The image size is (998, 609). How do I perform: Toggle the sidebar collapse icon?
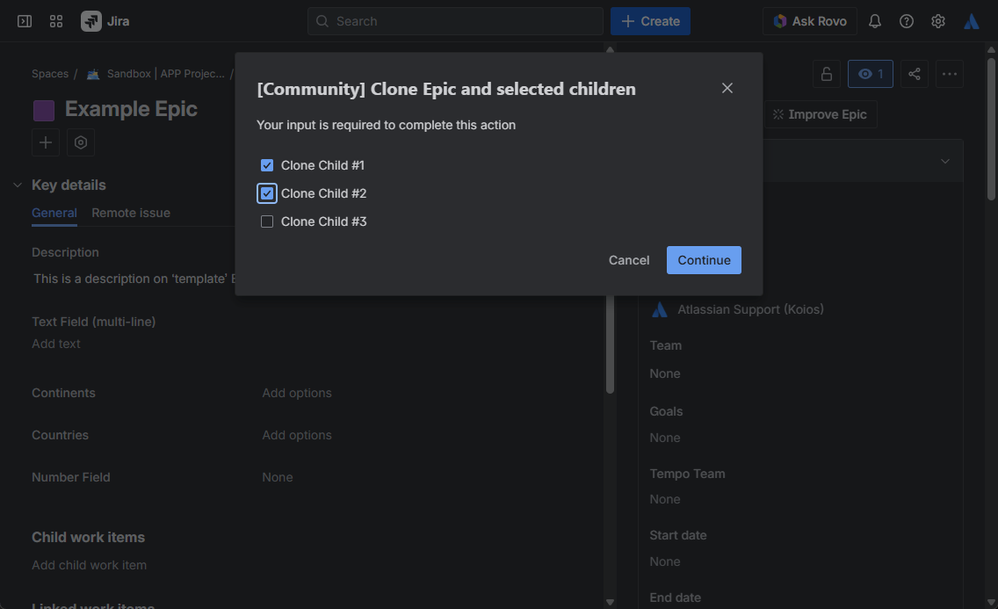click(24, 21)
